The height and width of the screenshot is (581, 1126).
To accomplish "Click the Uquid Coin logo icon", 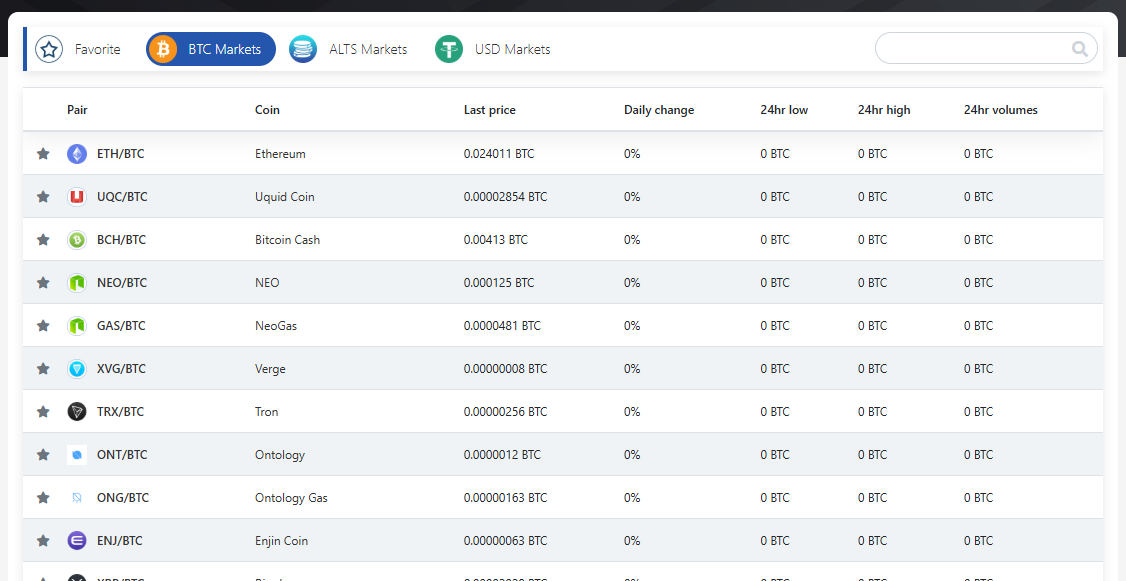I will (77, 197).
